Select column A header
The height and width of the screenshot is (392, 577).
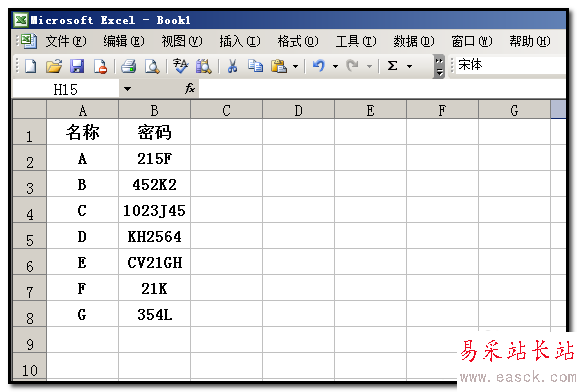click(x=82, y=110)
